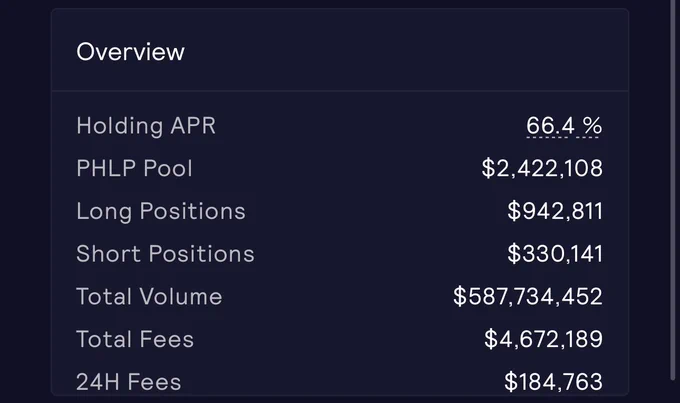Click the PHLP Pool label
This screenshot has height=403, width=680.
pyautogui.click(x=134, y=168)
